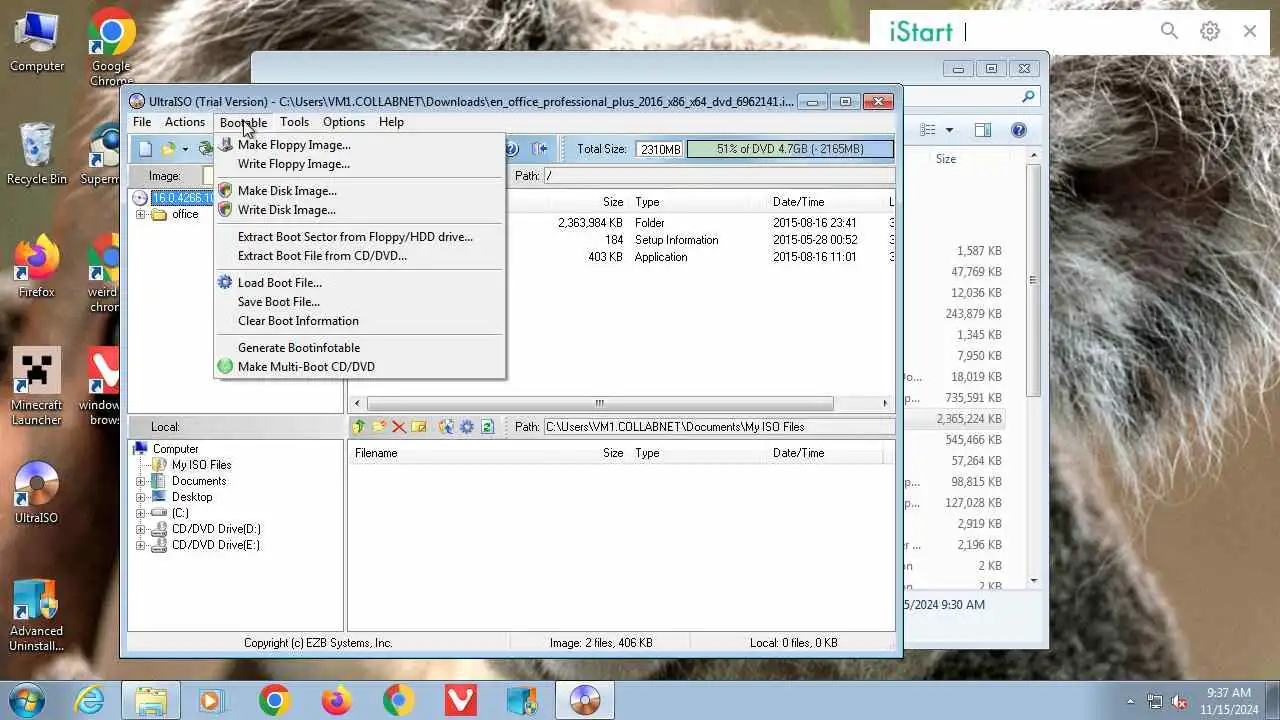Open view dropdown arrow in Explorer window
The image size is (1280, 720).
[x=949, y=130]
